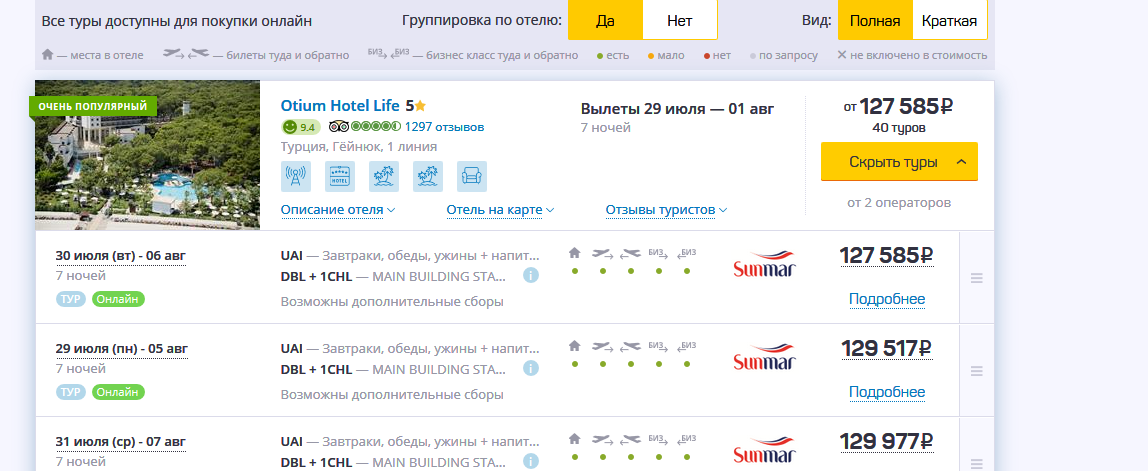Click the green 9.4 smiley rating badge

[x=300, y=127]
